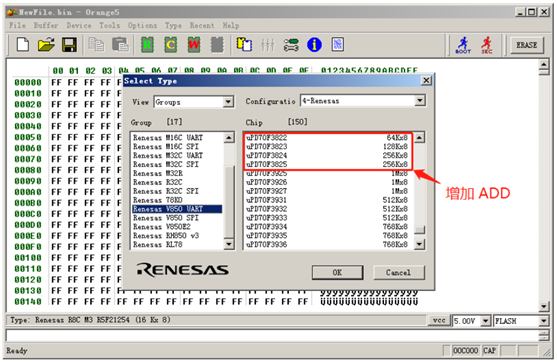Open a file with the folder icon
The width and height of the screenshot is (557, 362).
(46, 45)
